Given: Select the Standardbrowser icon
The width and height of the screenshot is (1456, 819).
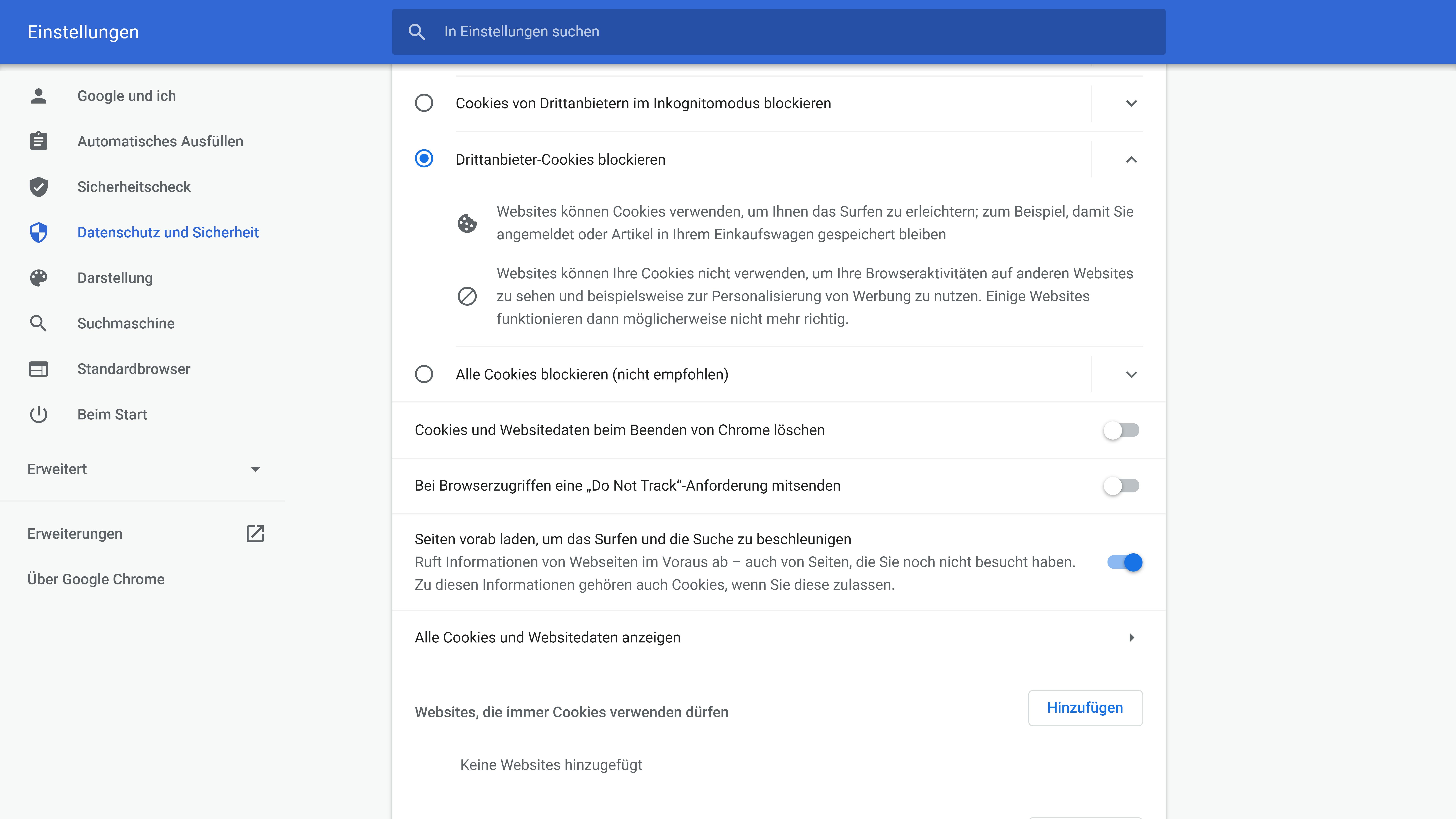Looking at the screenshot, I should [38, 368].
